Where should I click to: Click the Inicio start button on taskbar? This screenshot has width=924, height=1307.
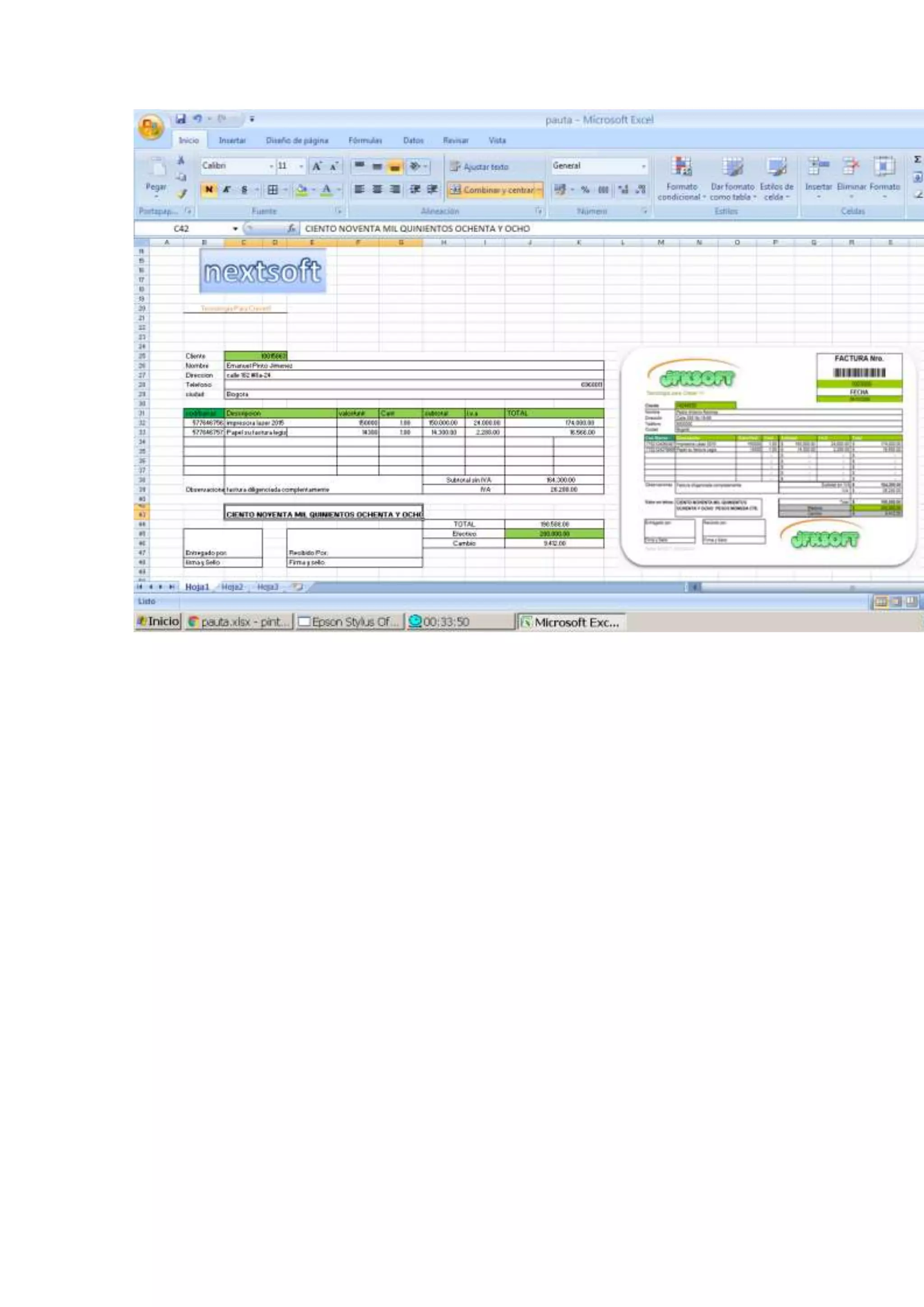coord(158,621)
